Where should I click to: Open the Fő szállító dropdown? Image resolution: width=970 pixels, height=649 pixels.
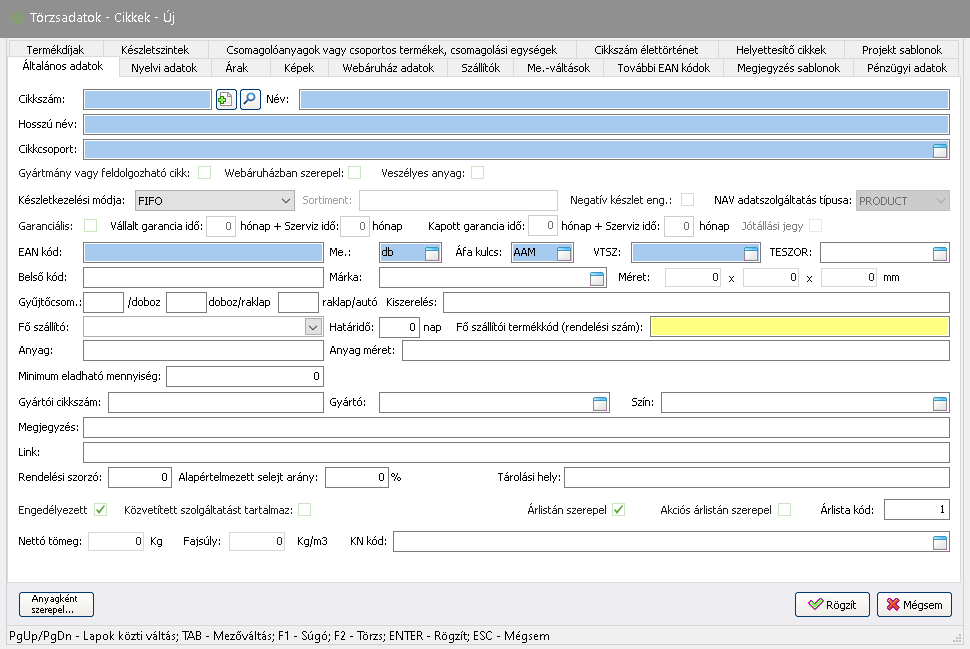(x=311, y=327)
